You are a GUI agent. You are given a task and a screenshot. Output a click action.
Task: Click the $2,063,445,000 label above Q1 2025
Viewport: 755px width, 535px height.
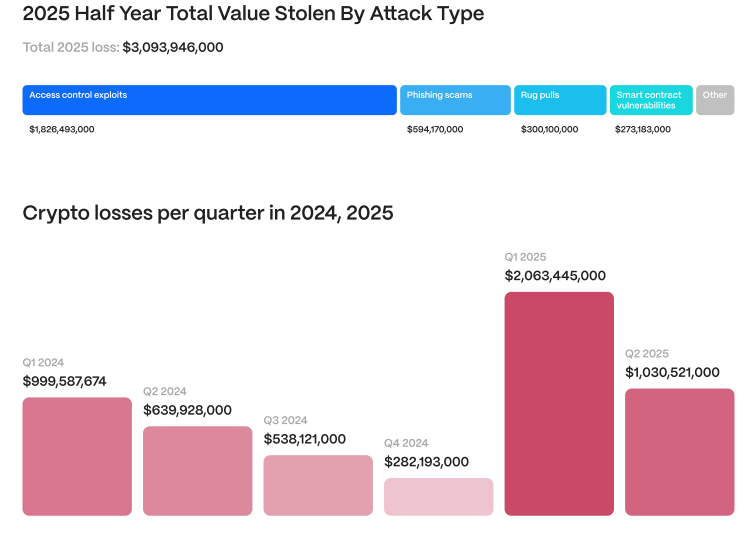(x=555, y=276)
